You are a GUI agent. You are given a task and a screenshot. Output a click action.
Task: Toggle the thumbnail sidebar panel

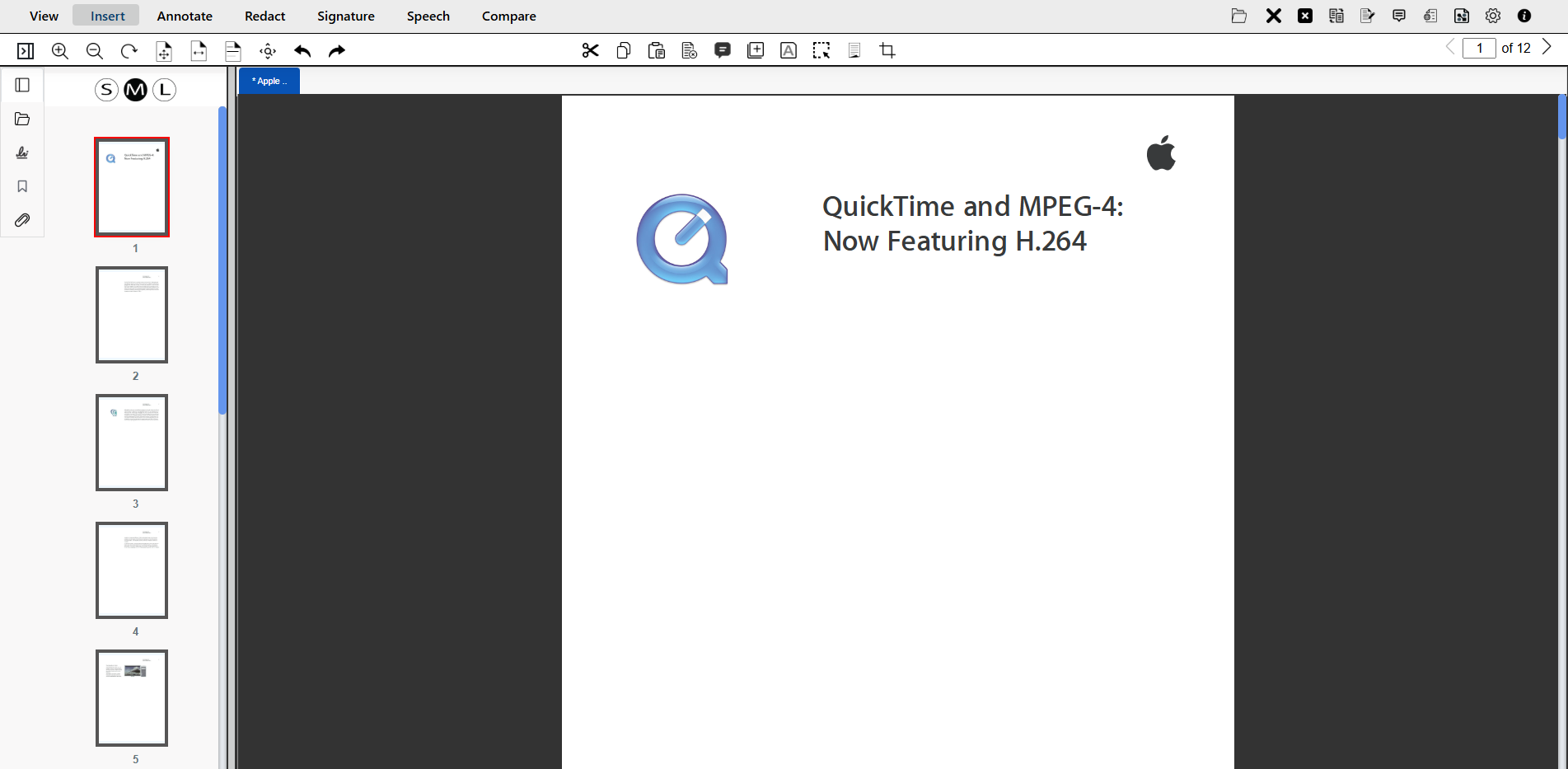point(22,85)
